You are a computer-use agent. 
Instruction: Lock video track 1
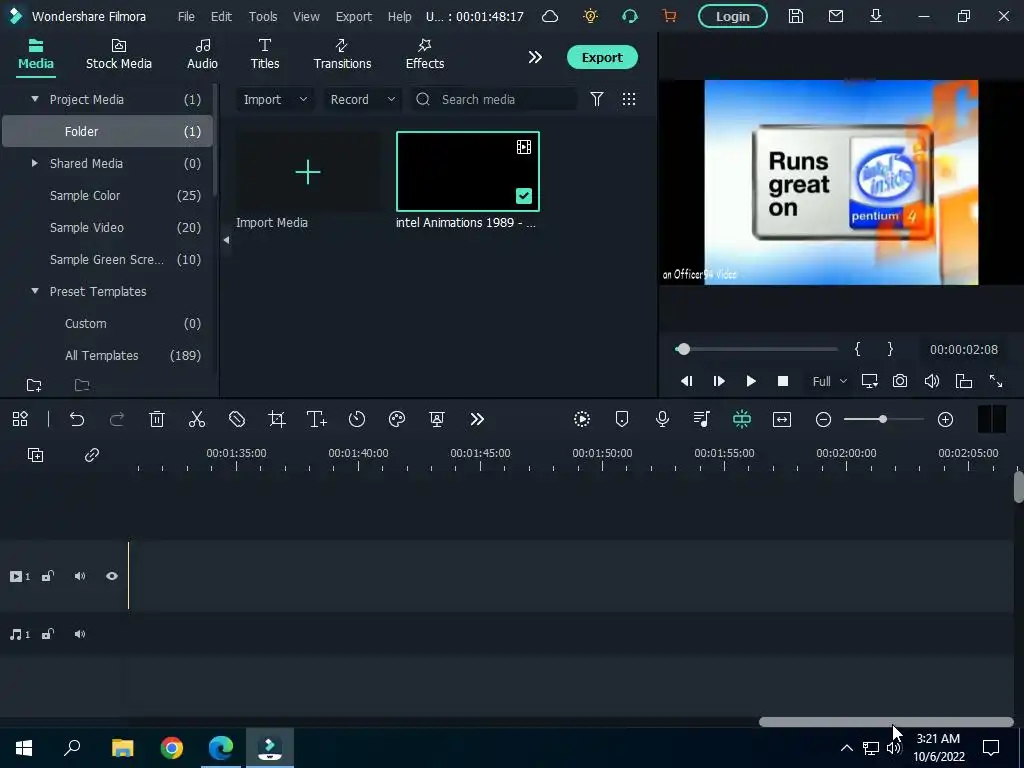pos(48,576)
